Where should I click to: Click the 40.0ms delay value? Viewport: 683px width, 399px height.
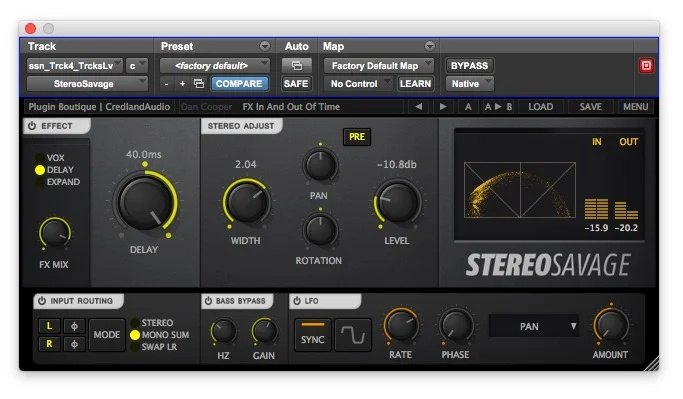tap(144, 155)
